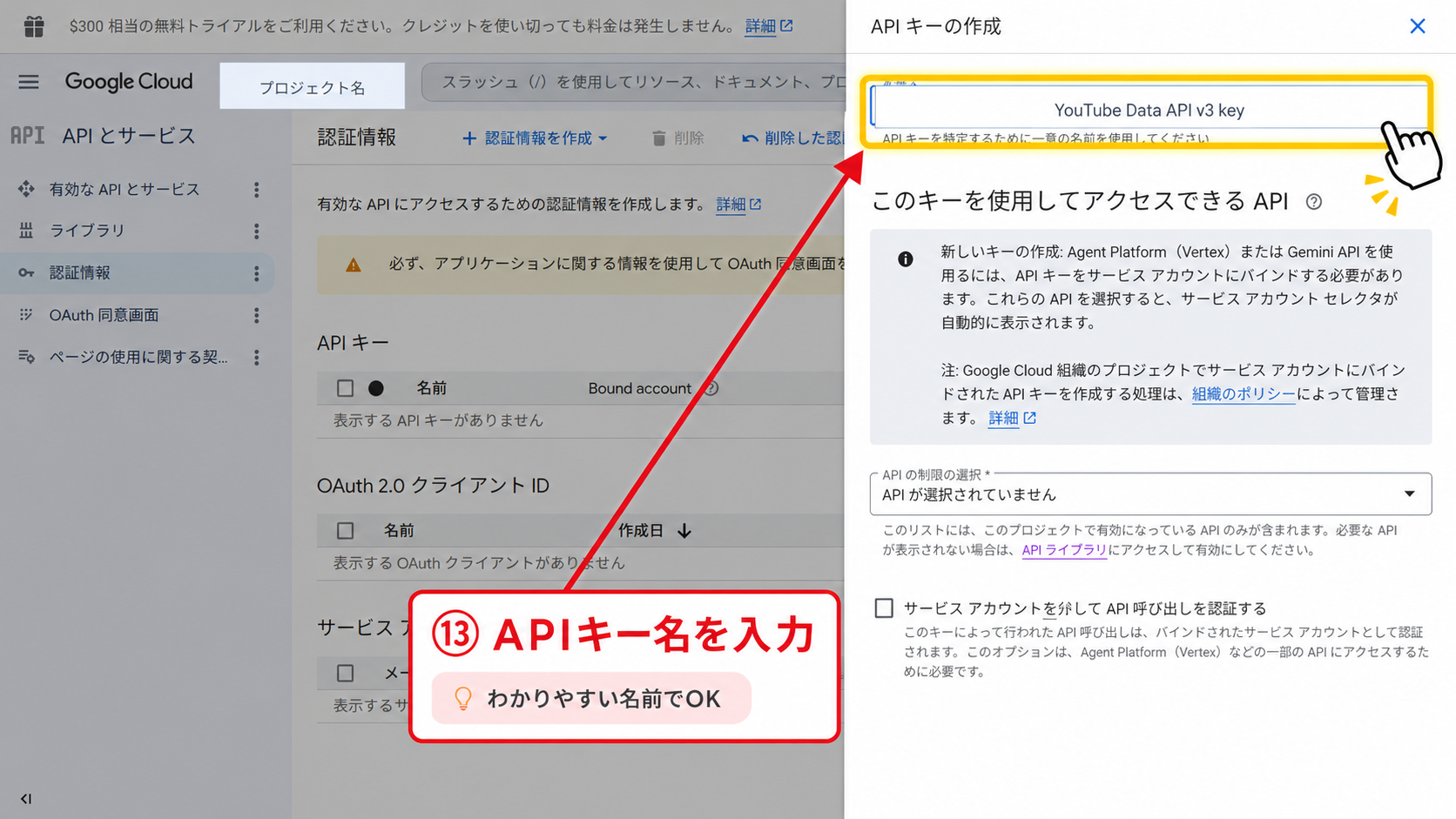The height and width of the screenshot is (819, 1456).
Task: Open the プロジェクト名 project selector
Action: 312,86
